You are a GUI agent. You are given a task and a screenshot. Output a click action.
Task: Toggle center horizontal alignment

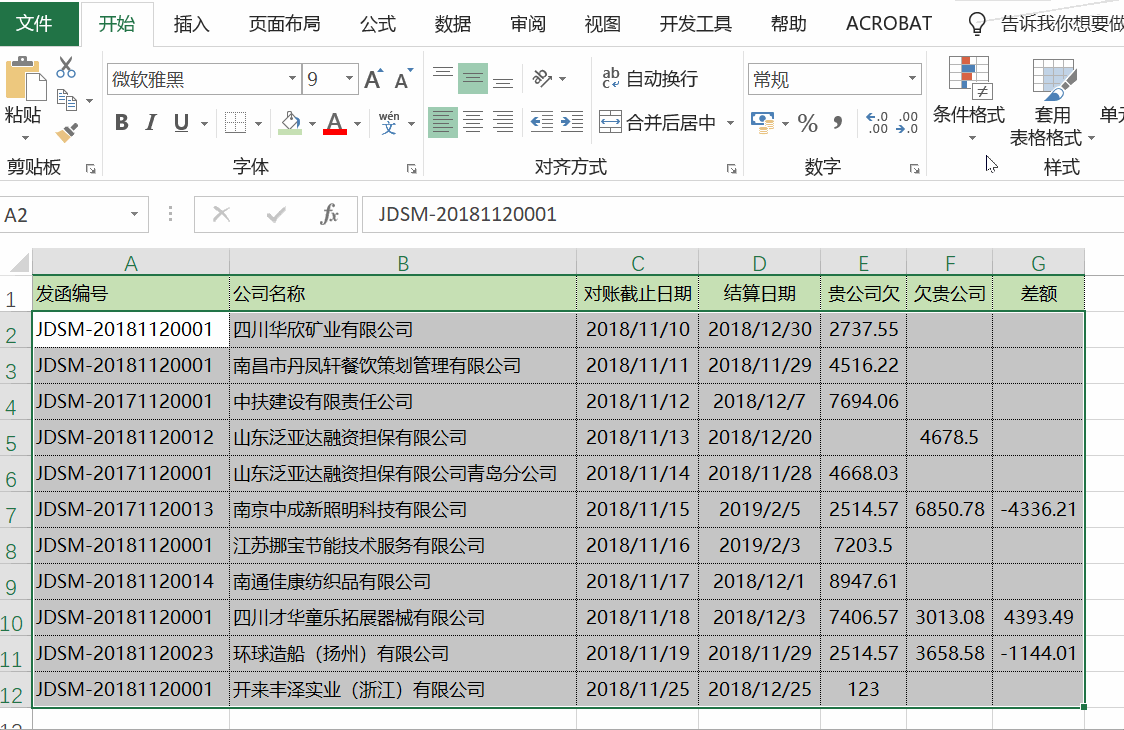click(x=472, y=123)
